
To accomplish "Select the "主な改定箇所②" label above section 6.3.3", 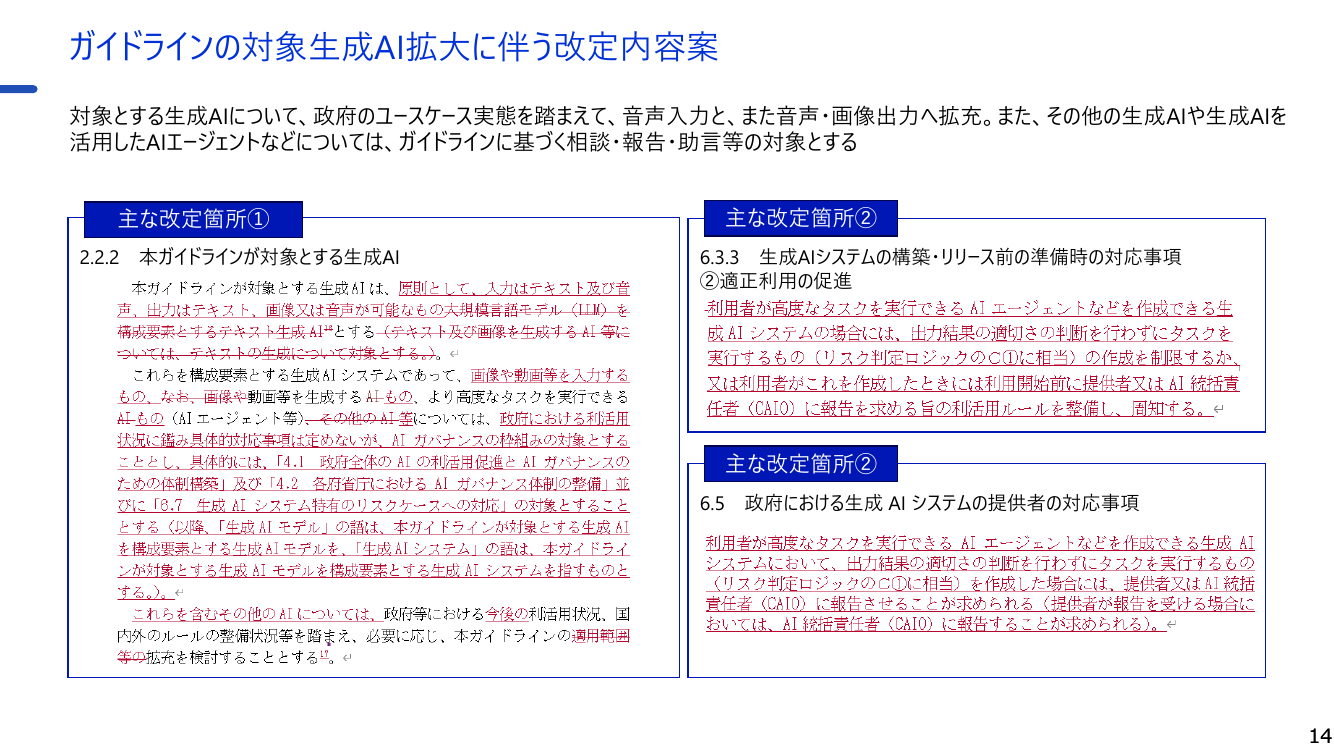I will click(x=801, y=218).
